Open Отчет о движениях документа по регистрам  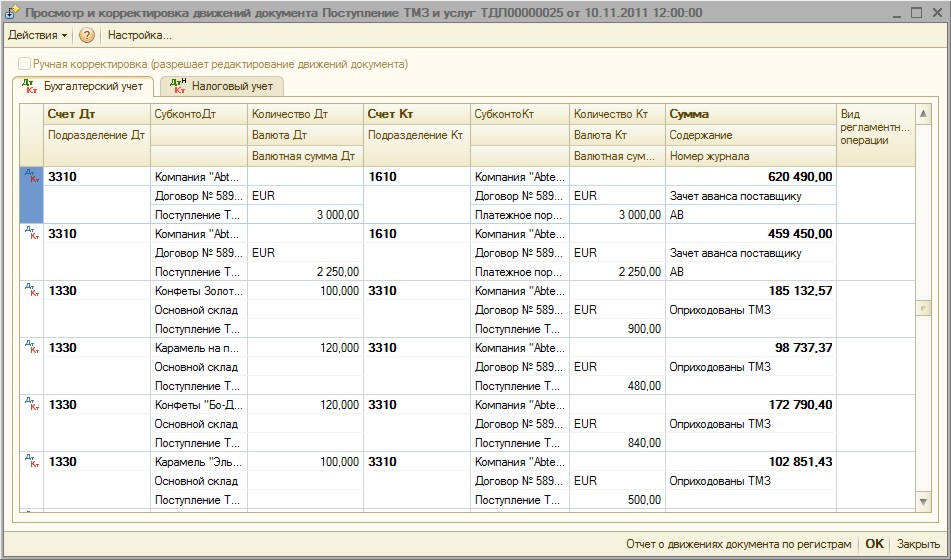point(738,544)
